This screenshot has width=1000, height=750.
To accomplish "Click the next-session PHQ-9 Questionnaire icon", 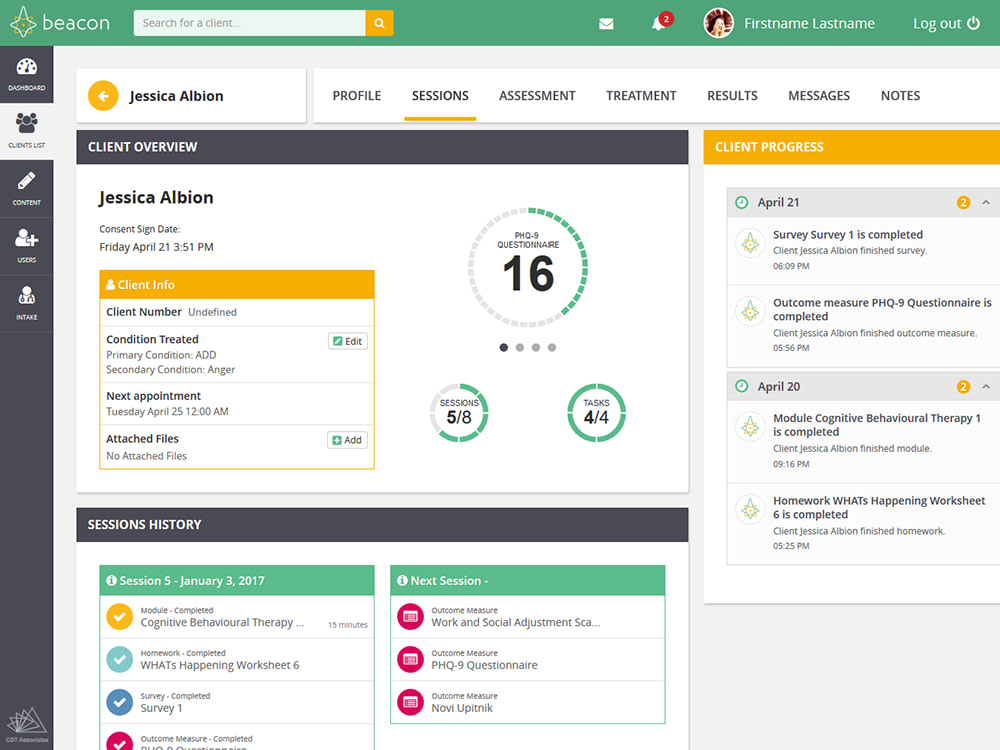I will [x=410, y=659].
